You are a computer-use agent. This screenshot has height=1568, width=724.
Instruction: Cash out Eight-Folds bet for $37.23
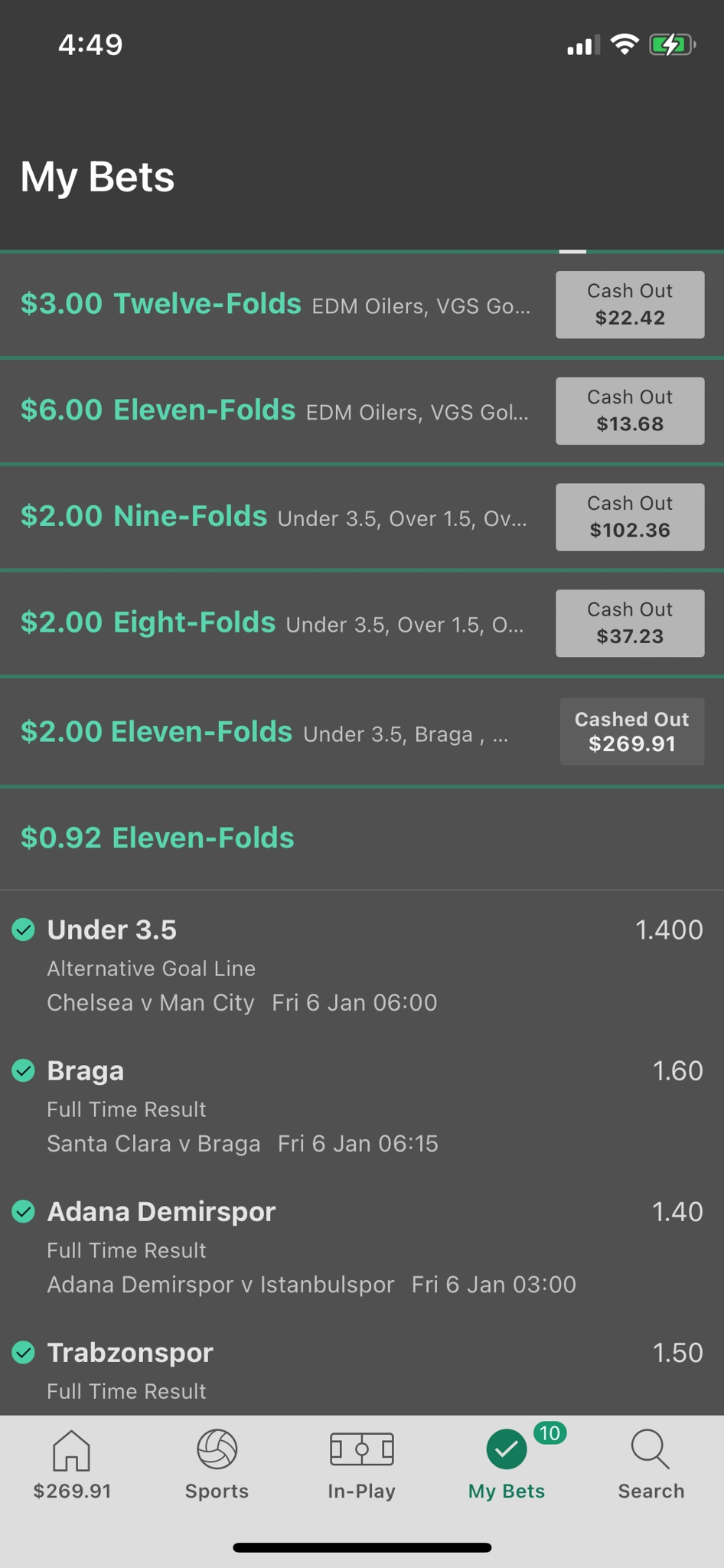point(630,623)
